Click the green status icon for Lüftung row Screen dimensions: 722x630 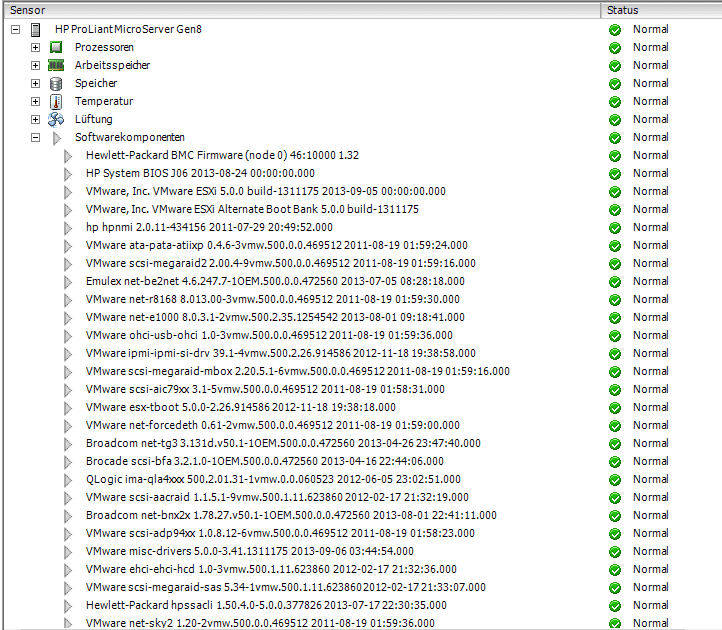point(615,120)
